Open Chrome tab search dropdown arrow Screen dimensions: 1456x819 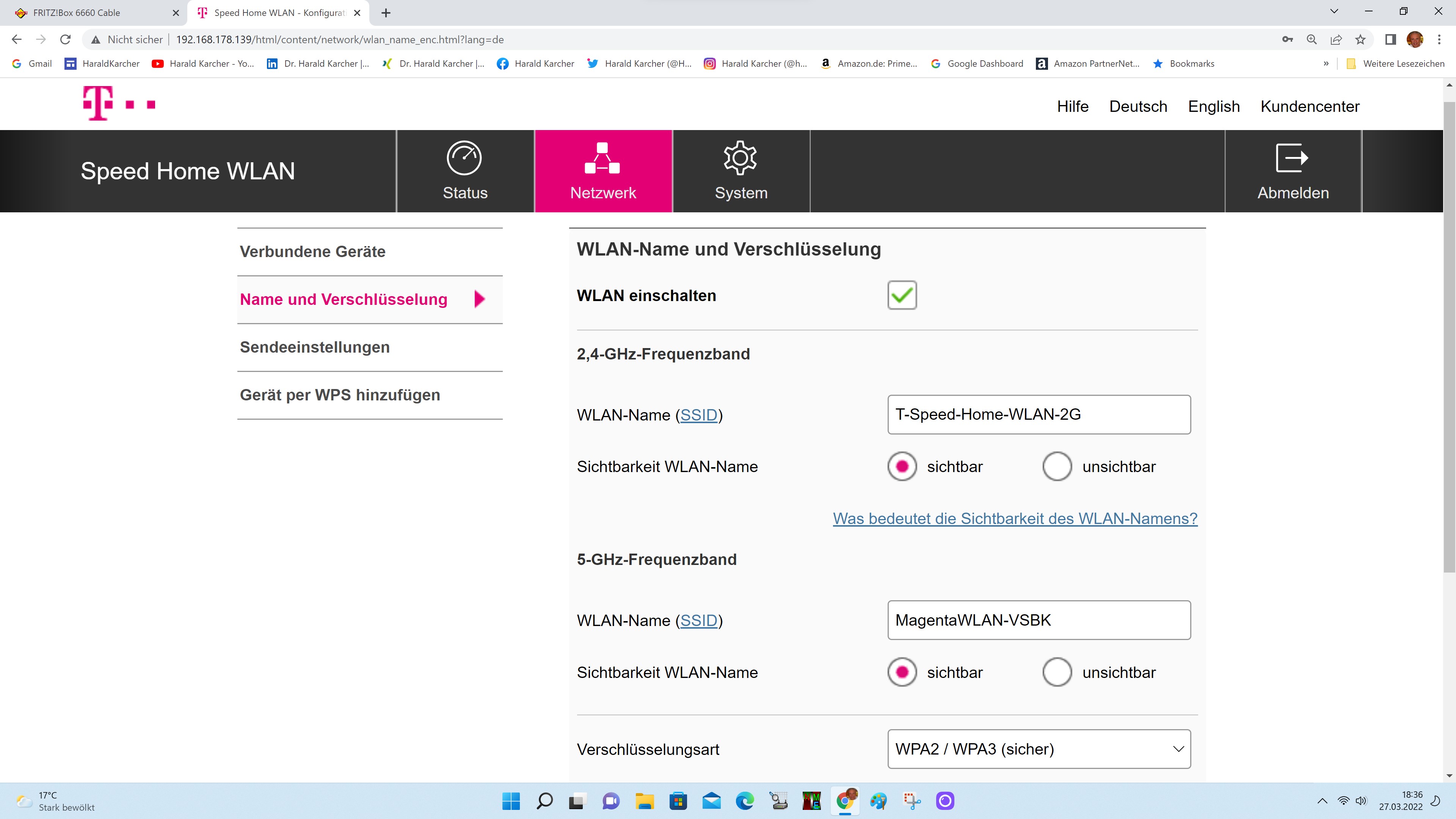click(x=1334, y=12)
